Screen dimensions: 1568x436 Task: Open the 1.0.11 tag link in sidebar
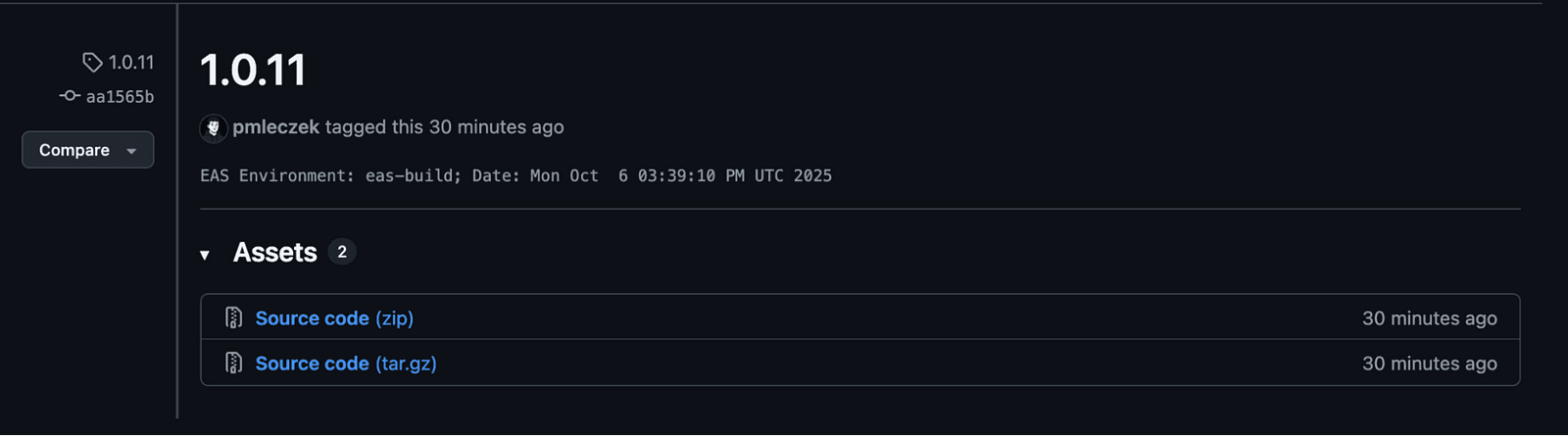(x=130, y=63)
